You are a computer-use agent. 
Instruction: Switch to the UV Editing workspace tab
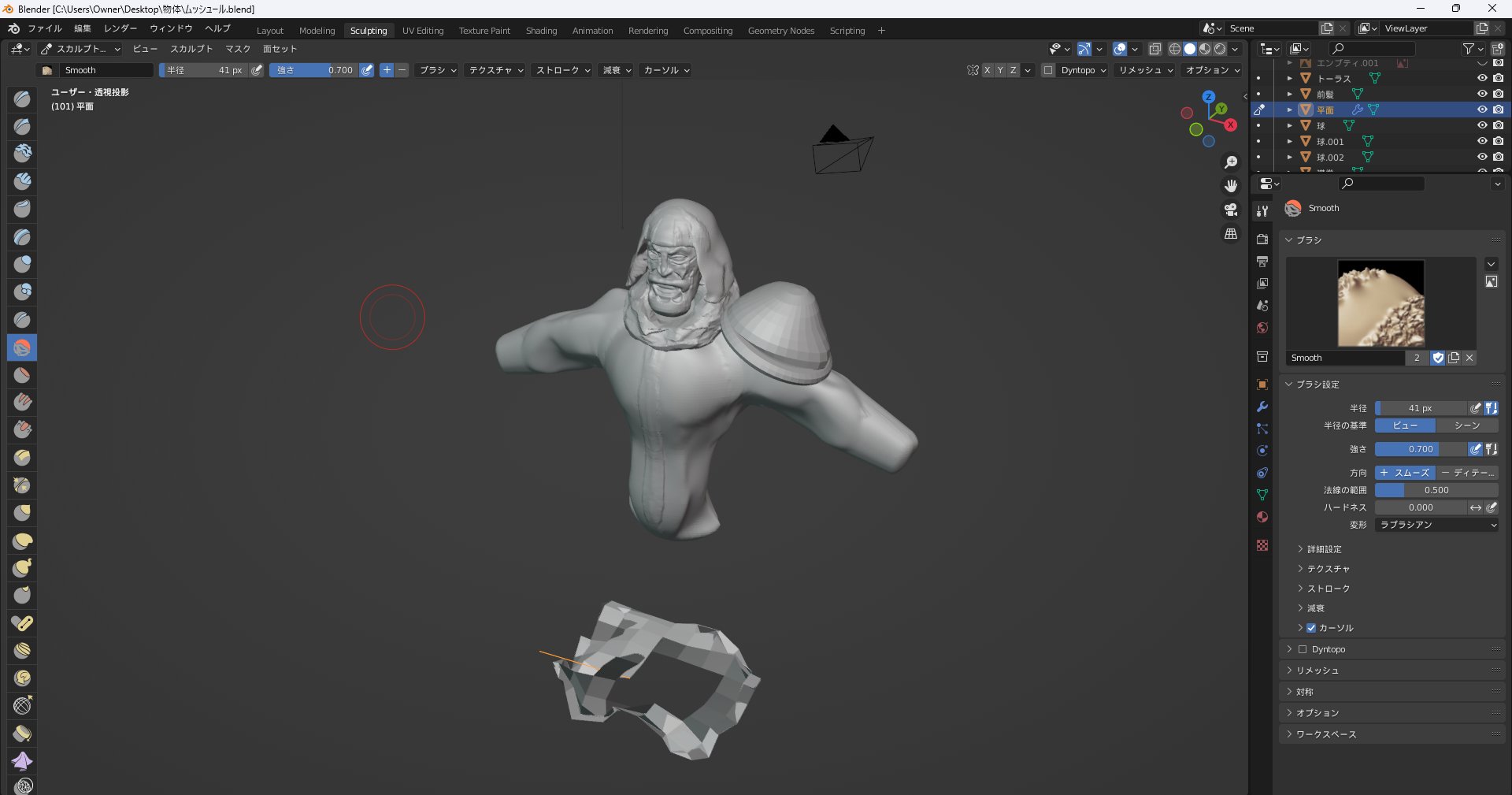click(423, 31)
